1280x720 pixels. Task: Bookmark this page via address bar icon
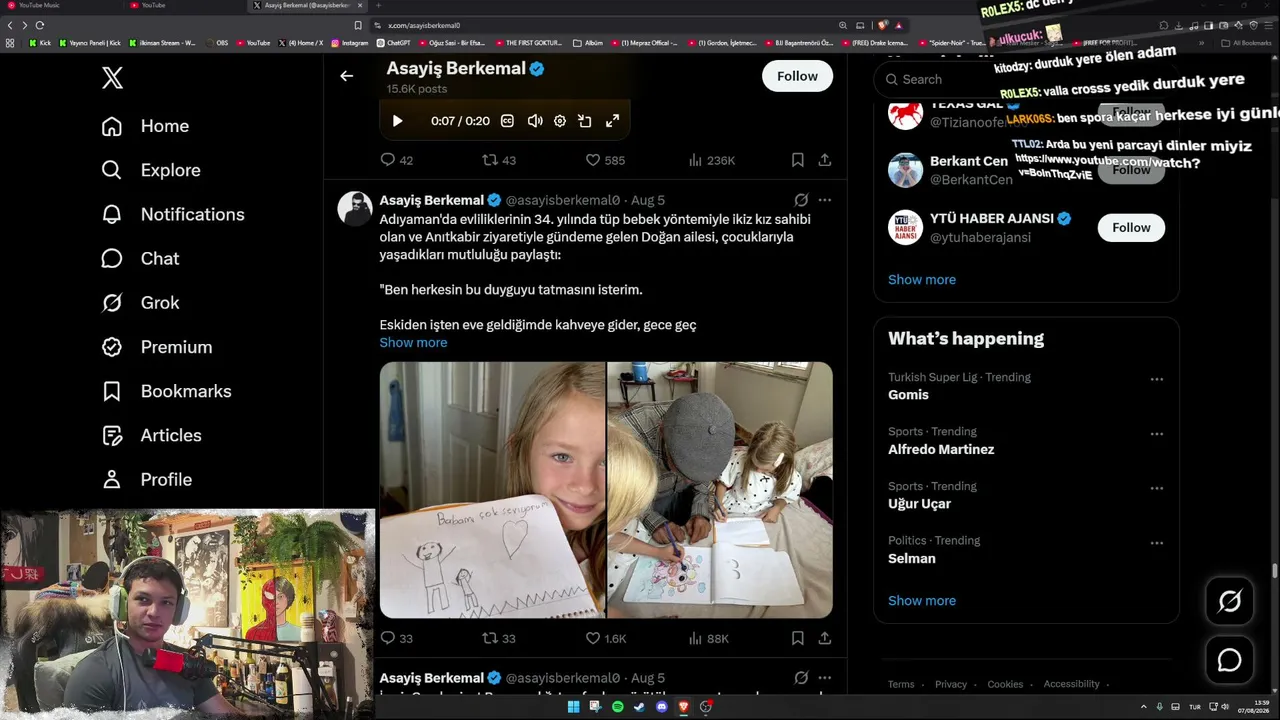358,25
